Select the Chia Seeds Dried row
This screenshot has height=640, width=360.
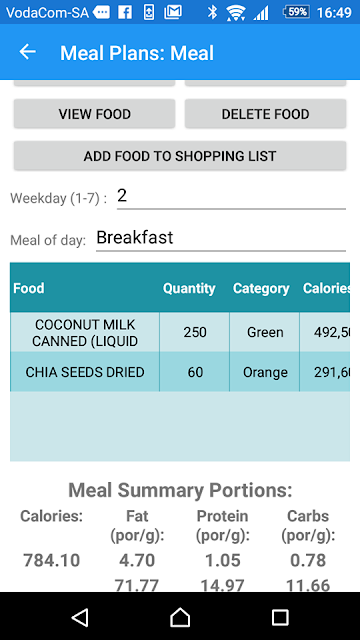pos(180,372)
